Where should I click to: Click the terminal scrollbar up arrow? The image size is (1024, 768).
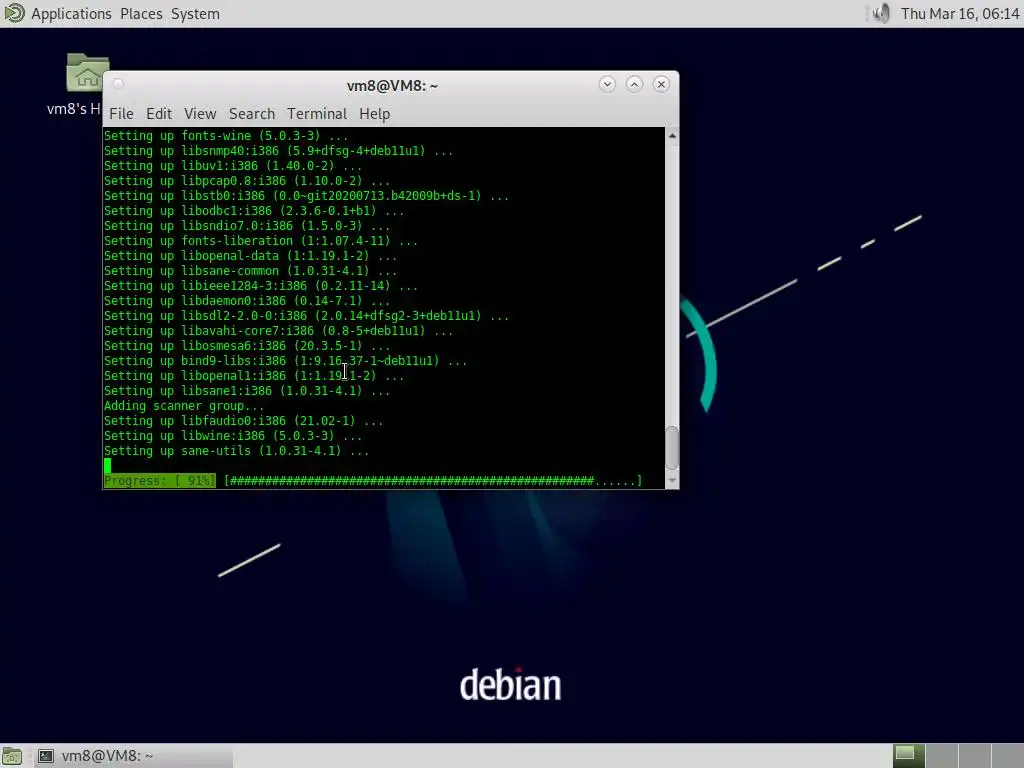tap(672, 136)
